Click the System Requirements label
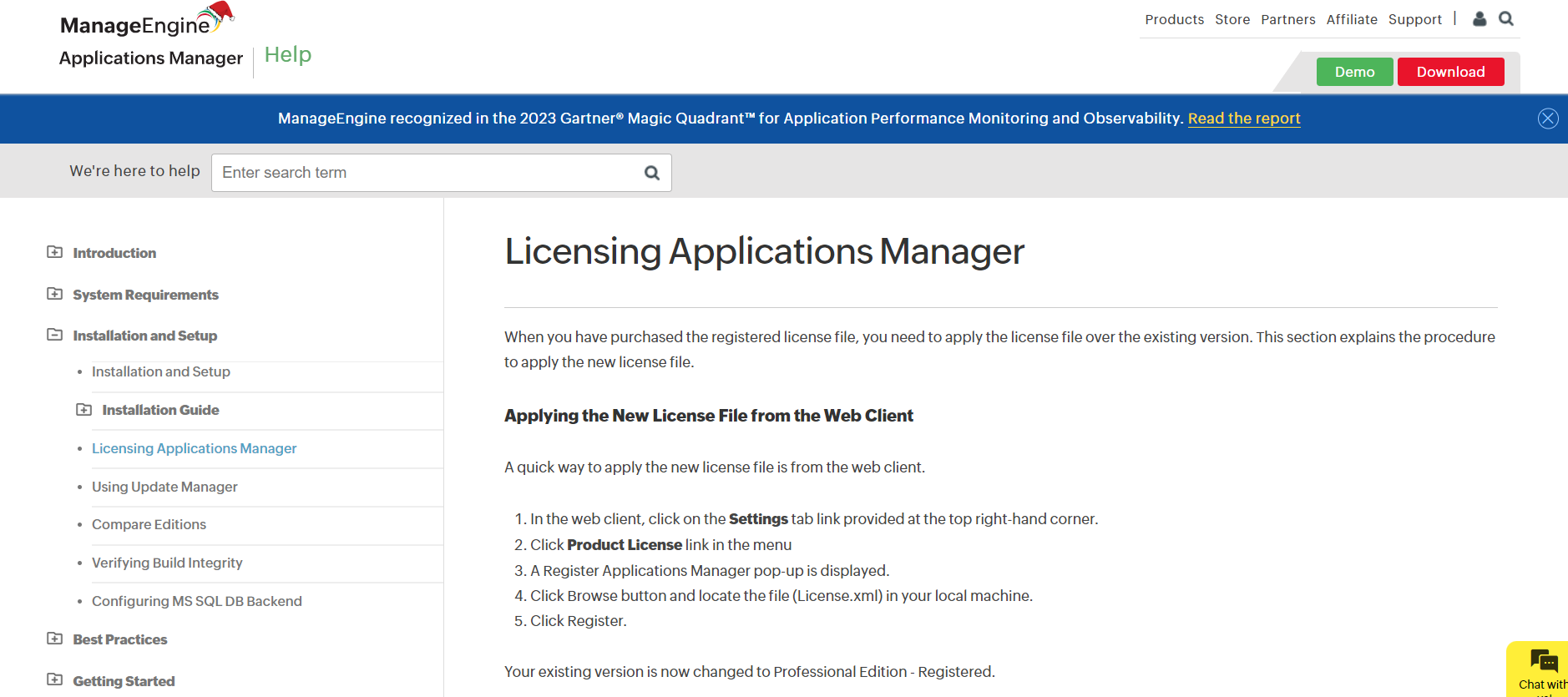1568x697 pixels. pyautogui.click(x=145, y=295)
